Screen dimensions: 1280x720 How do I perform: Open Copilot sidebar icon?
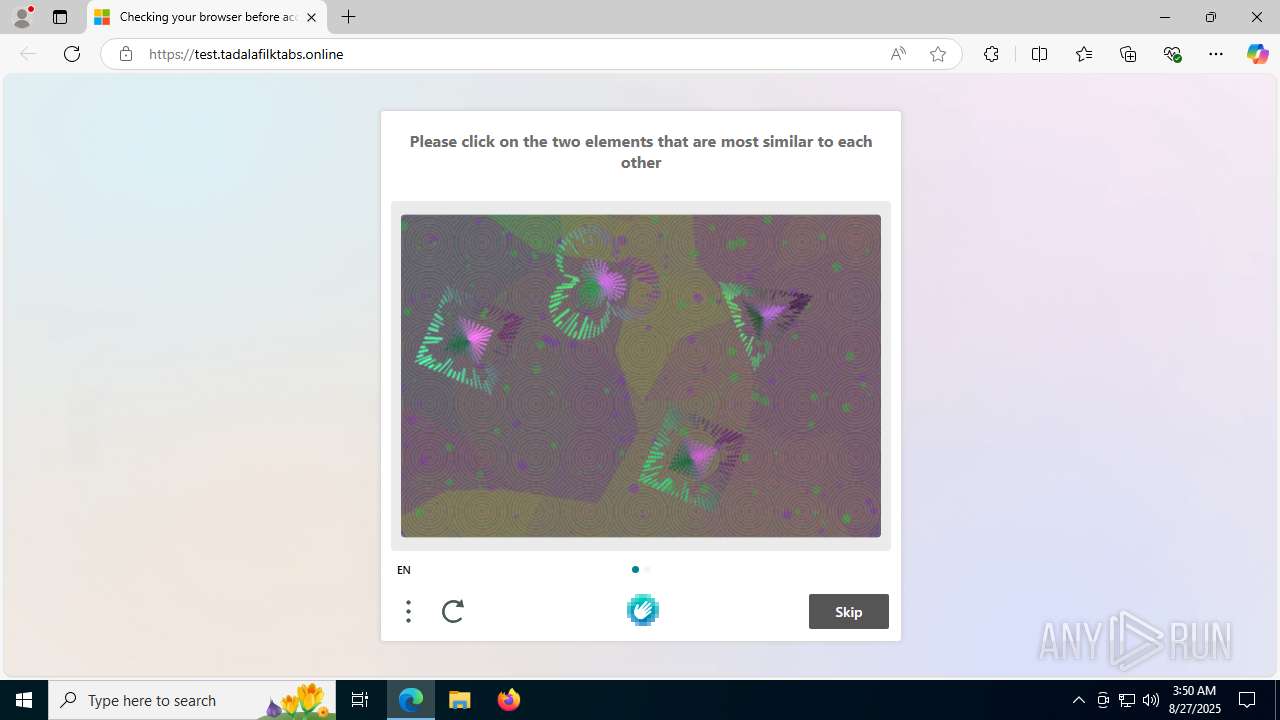(1257, 54)
